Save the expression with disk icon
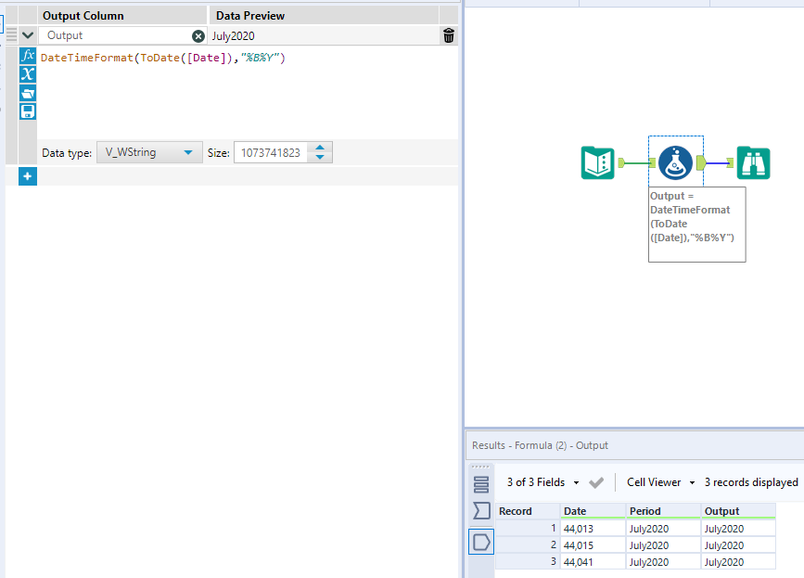This screenshot has width=804, height=578. [x=28, y=111]
